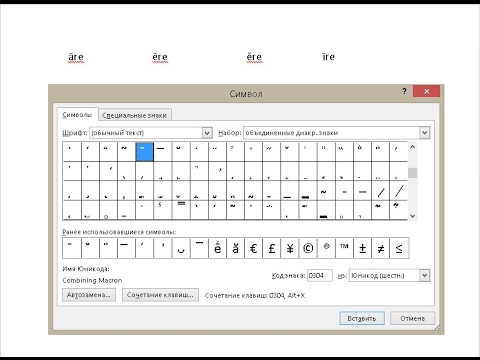Image resolution: width=480 pixels, height=360 pixels.
Task: Open the Автозамена... settings
Action: click(x=89, y=295)
